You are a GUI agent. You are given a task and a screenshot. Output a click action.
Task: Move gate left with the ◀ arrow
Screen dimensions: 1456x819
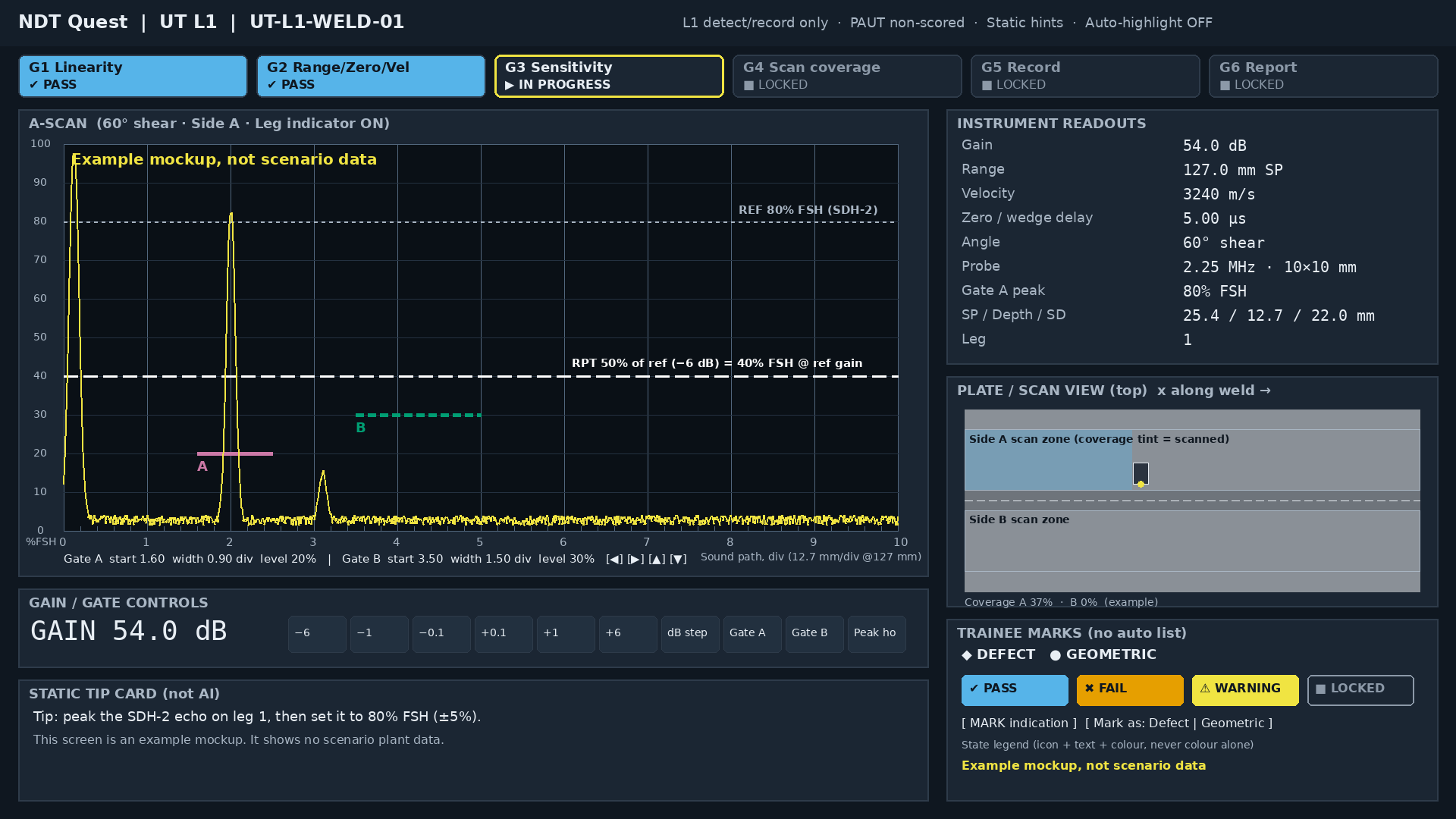[x=614, y=559]
